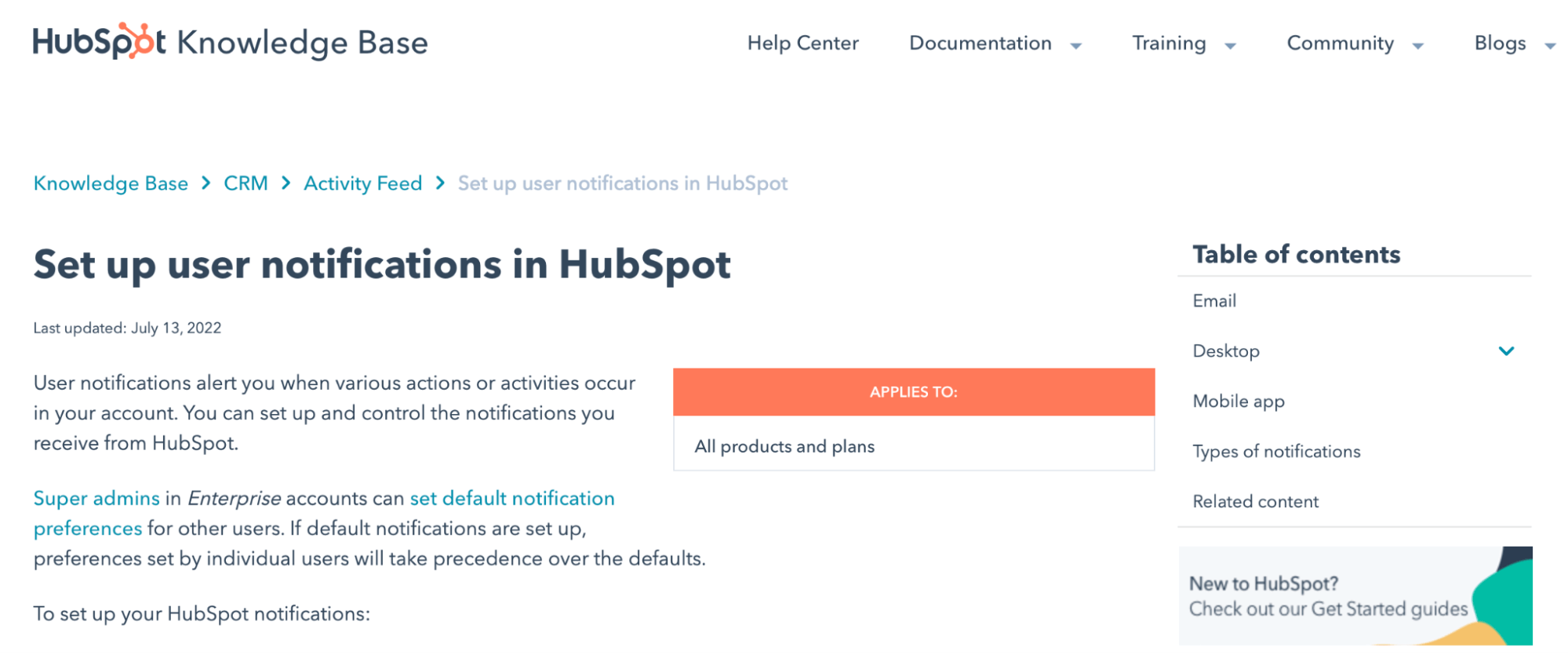Screen dimensions: 1568x654
Task: Open the Blogs dropdown arrow
Action: click(1550, 46)
